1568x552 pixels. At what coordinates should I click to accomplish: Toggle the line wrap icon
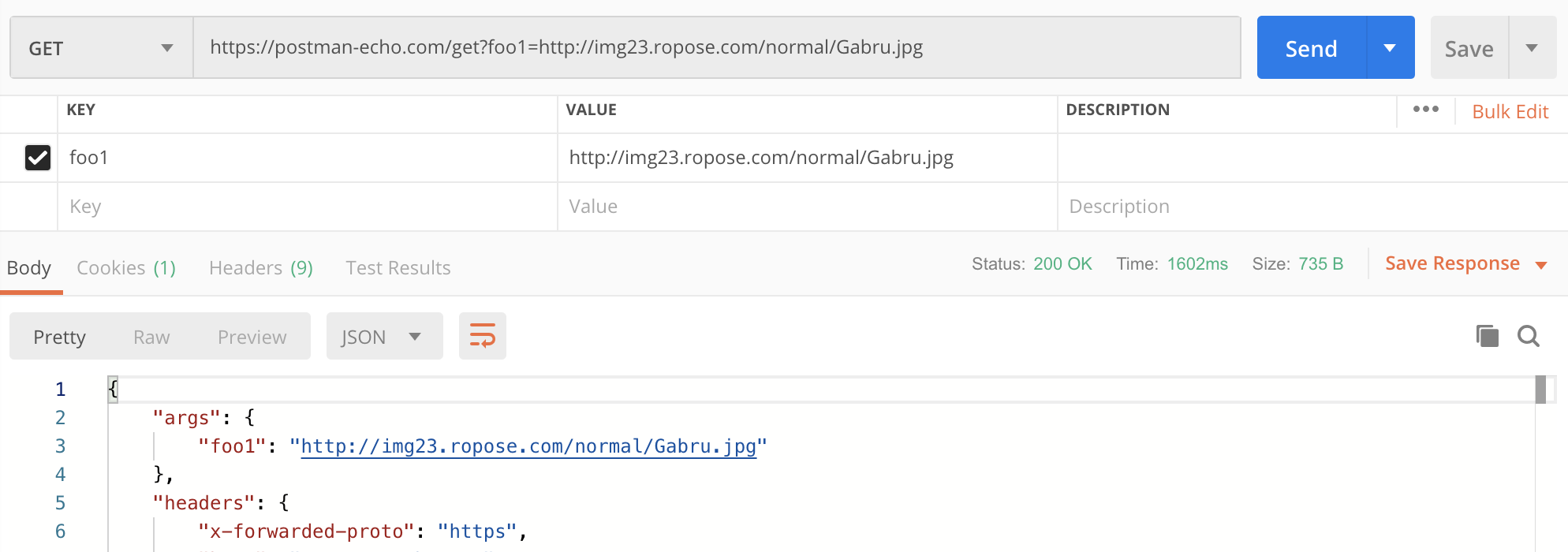coord(483,336)
